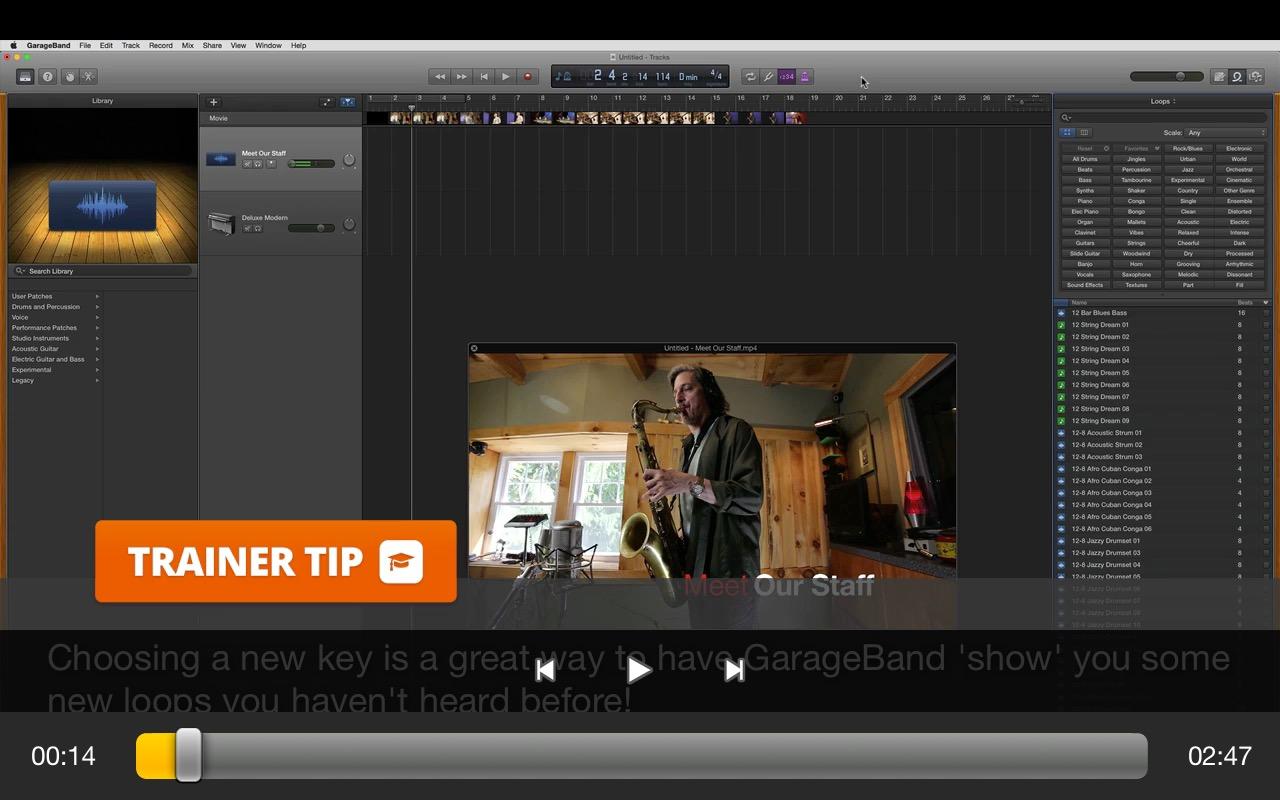Add a new track with plus button
1280x800 pixels.
pos(213,102)
